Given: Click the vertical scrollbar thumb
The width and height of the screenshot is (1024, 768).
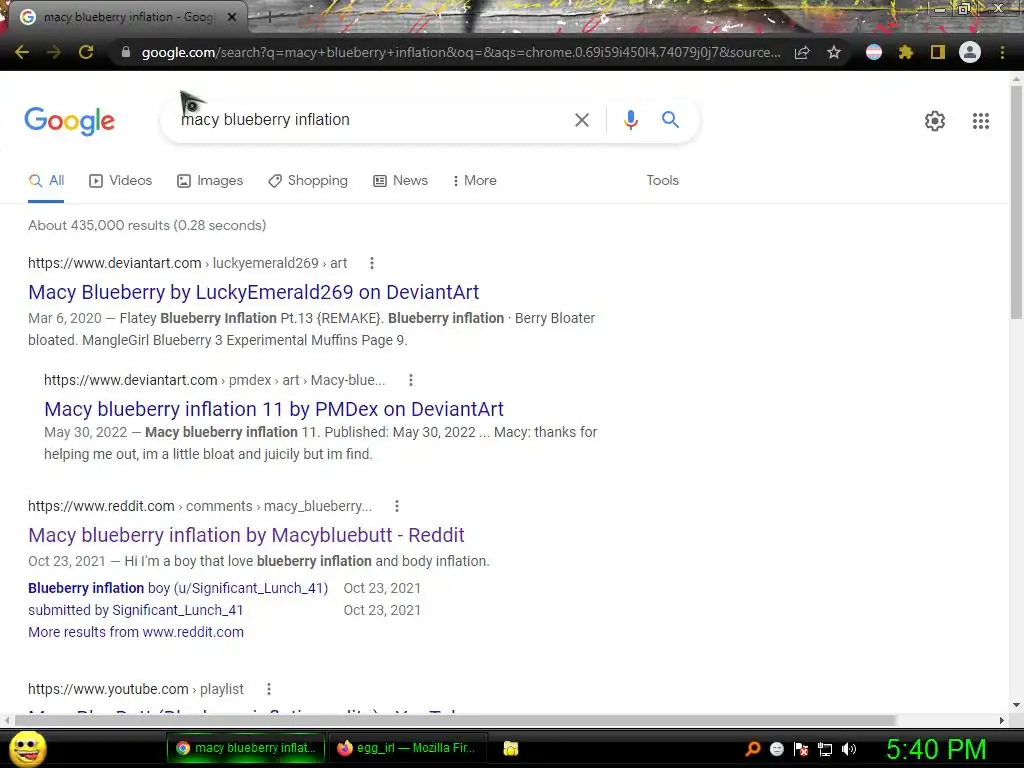Looking at the screenshot, I should tap(1016, 202).
